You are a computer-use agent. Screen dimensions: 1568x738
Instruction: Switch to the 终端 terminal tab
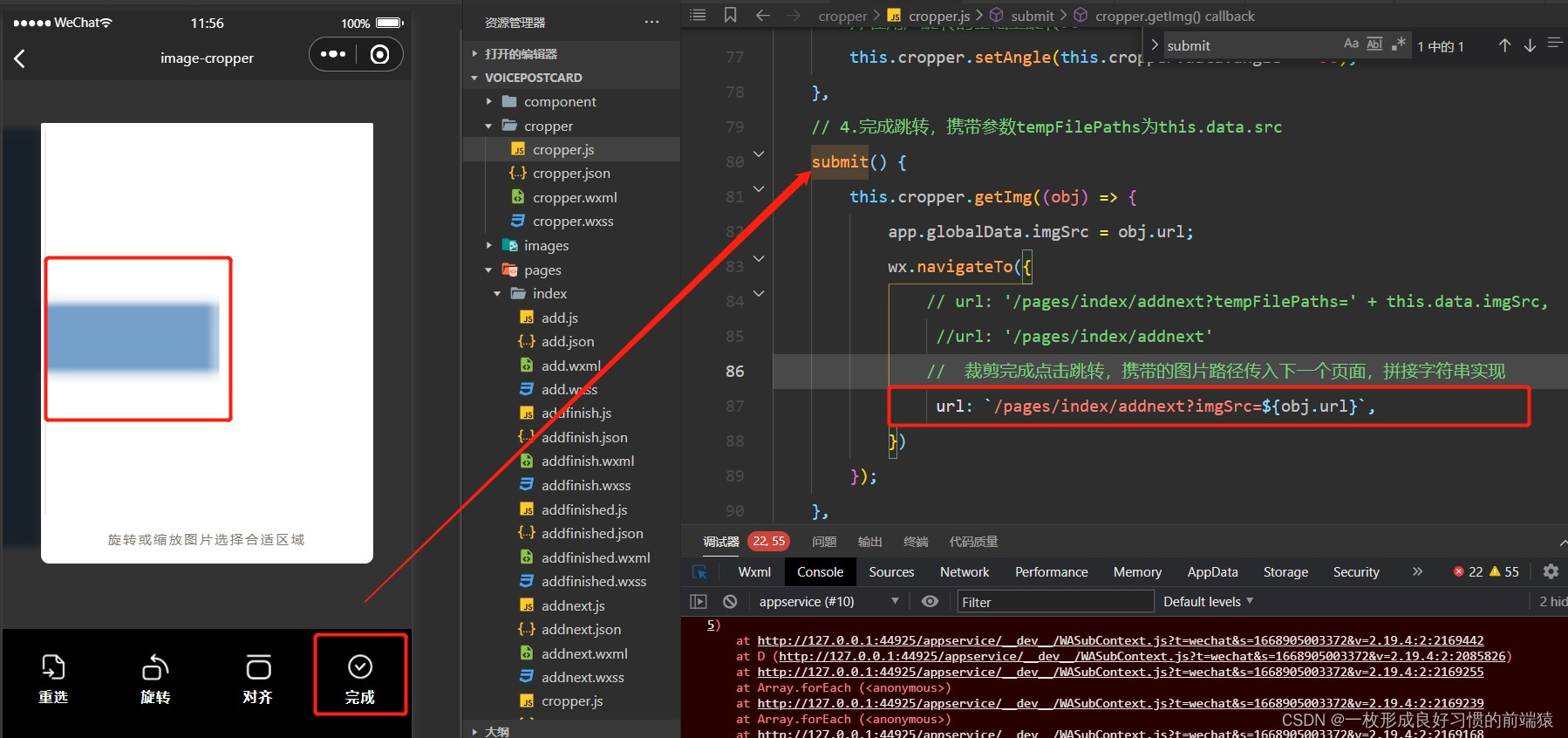[916, 542]
